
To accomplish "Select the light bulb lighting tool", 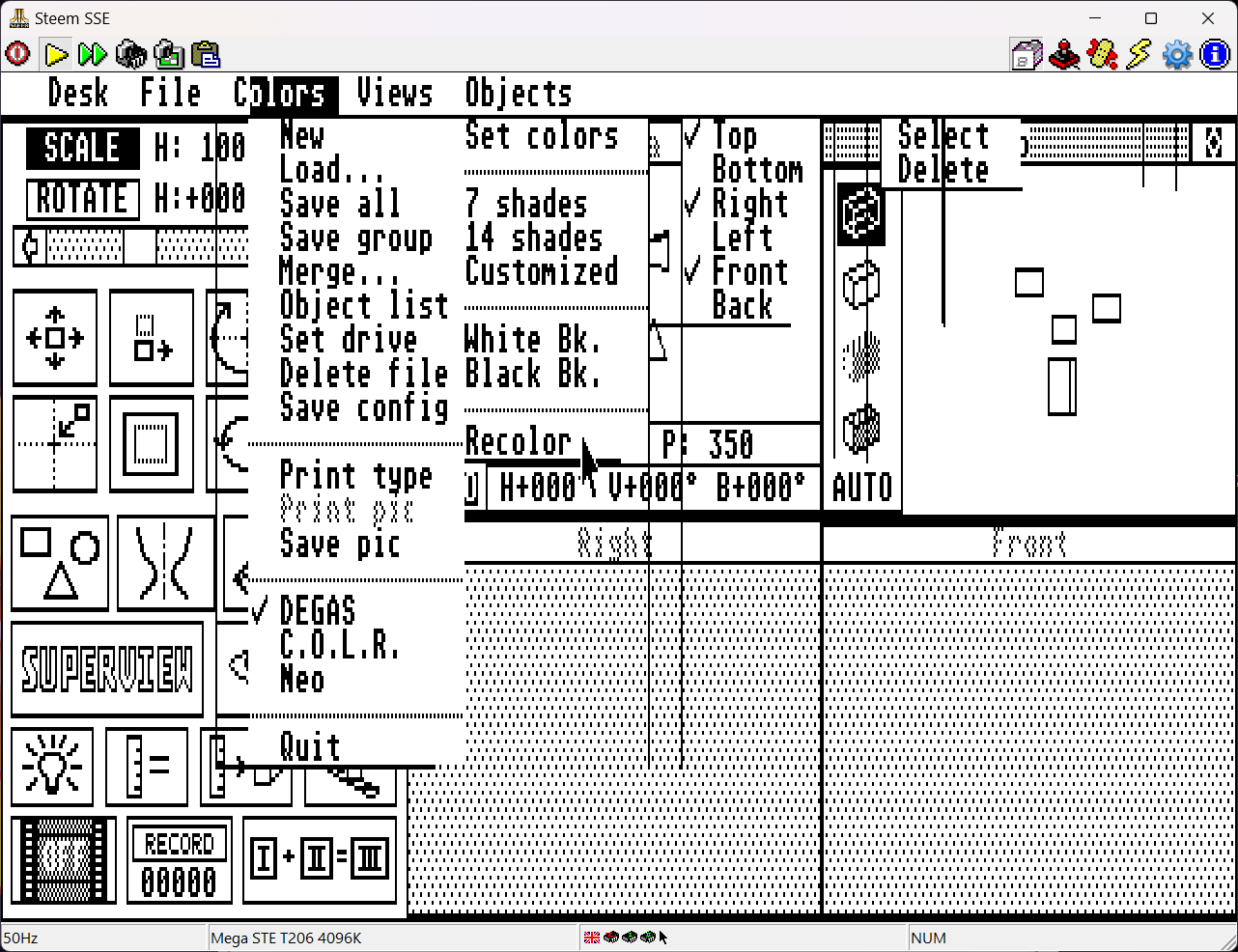I will point(53,766).
